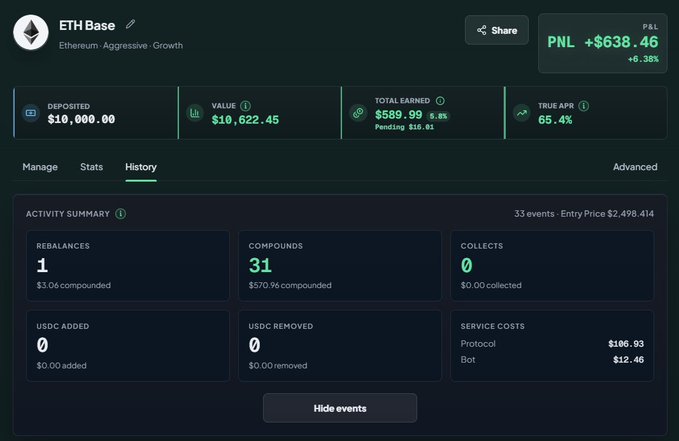Click the $0.00 removed text
The image size is (679, 441).
[x=278, y=365]
